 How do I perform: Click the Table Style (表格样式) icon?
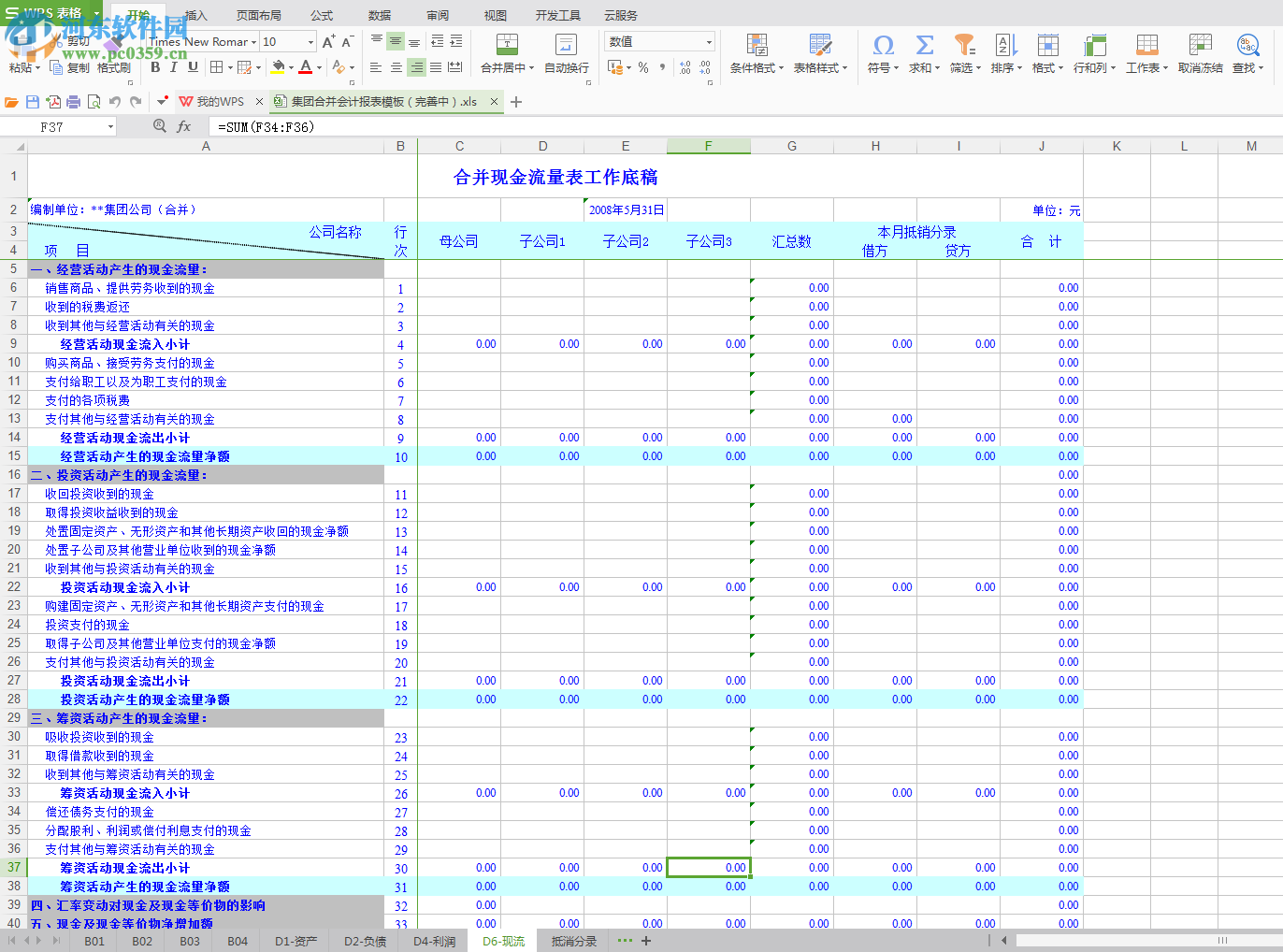pos(820,45)
